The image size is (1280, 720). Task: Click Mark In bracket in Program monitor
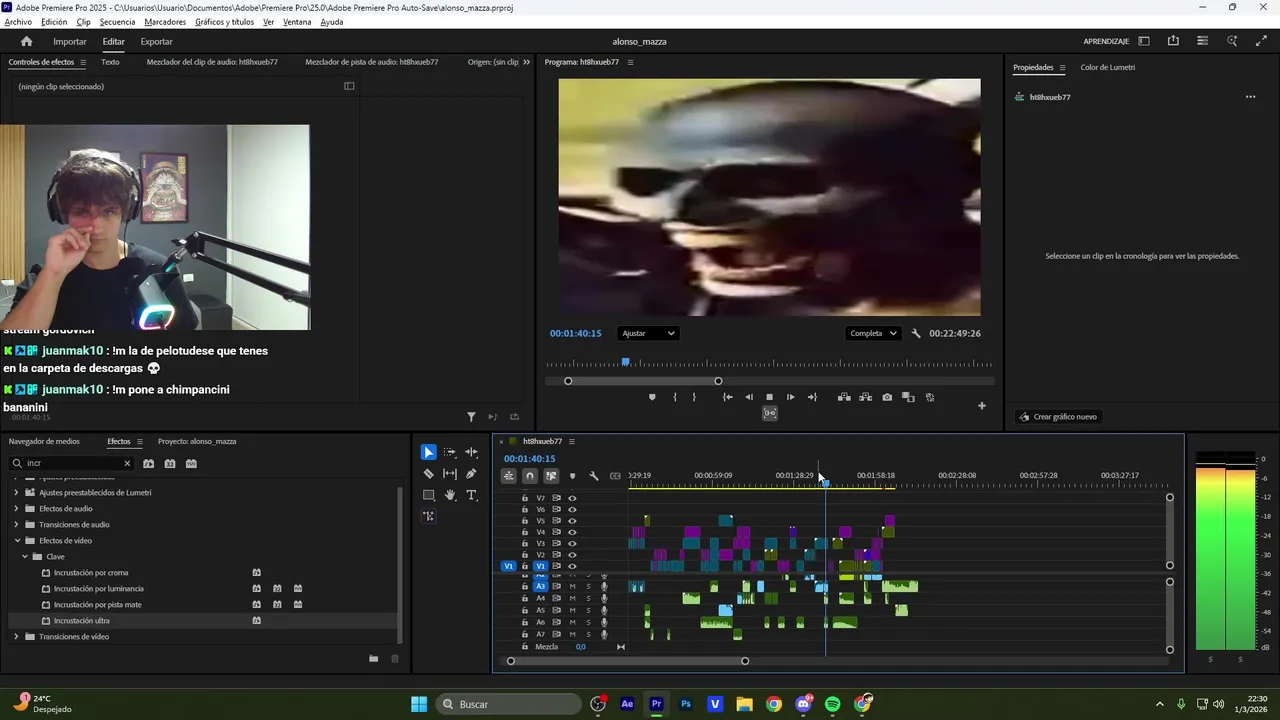(x=675, y=397)
